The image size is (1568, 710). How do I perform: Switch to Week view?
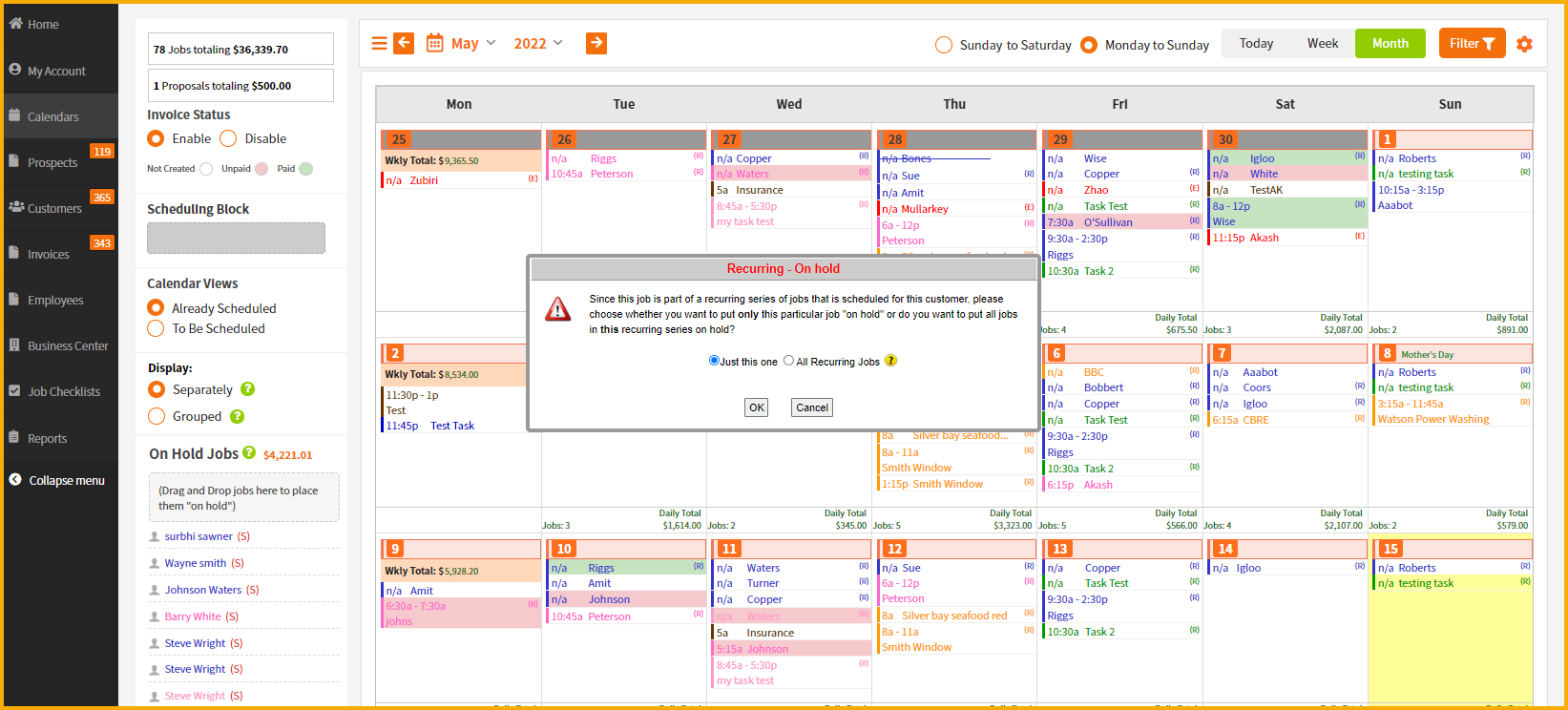click(x=1322, y=43)
